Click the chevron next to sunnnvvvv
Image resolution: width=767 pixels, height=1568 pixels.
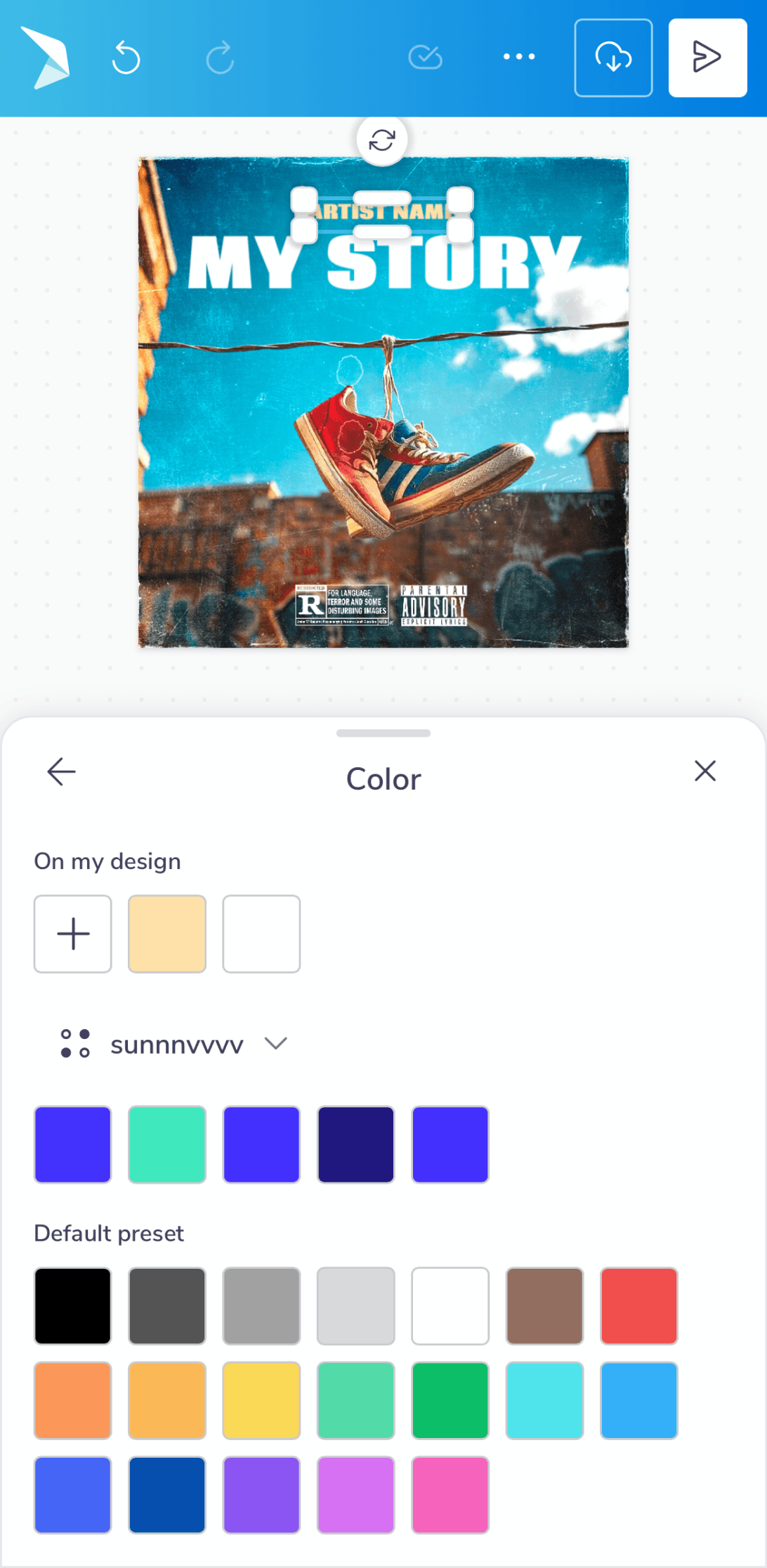[276, 1043]
